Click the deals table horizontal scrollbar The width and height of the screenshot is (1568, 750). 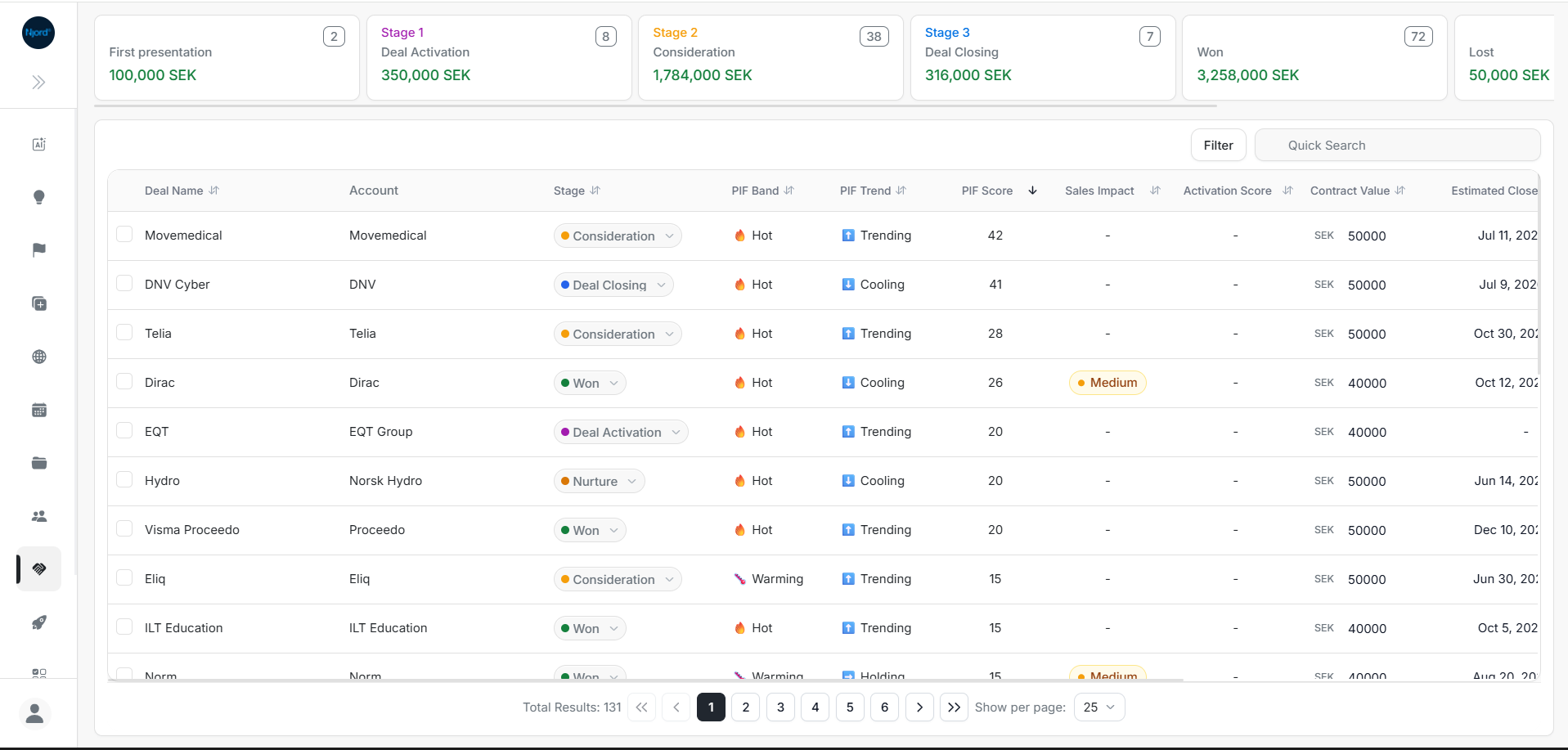[645, 680]
